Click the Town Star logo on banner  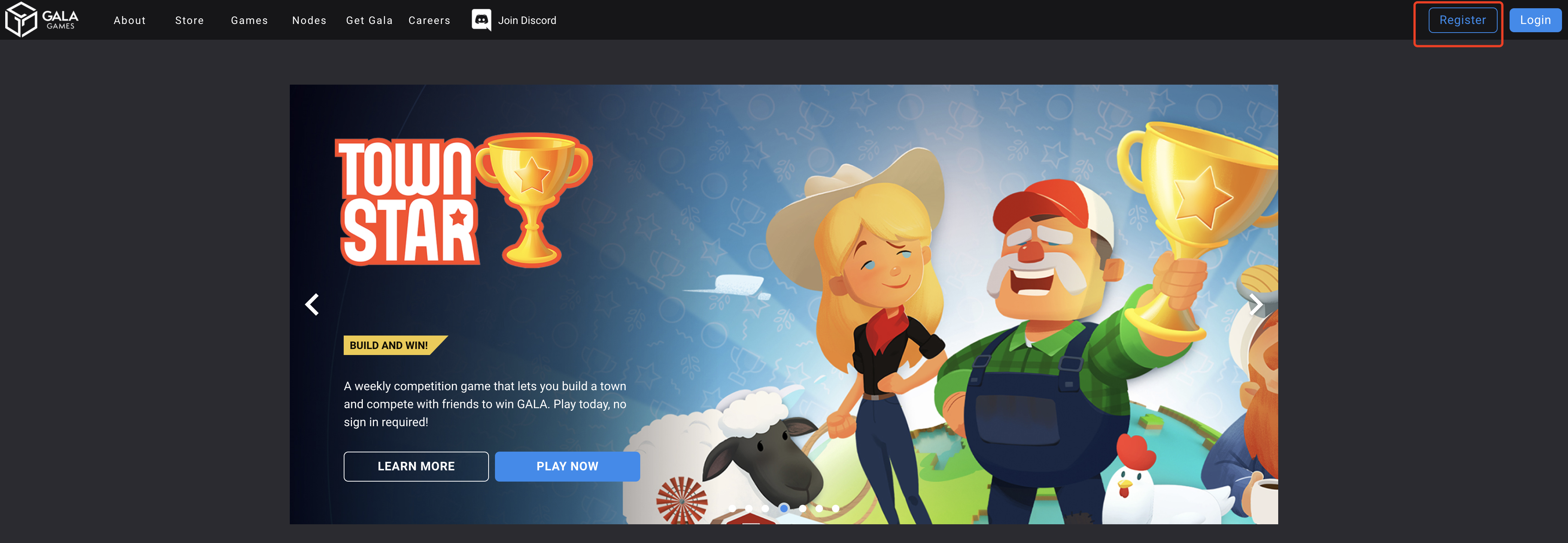463,200
